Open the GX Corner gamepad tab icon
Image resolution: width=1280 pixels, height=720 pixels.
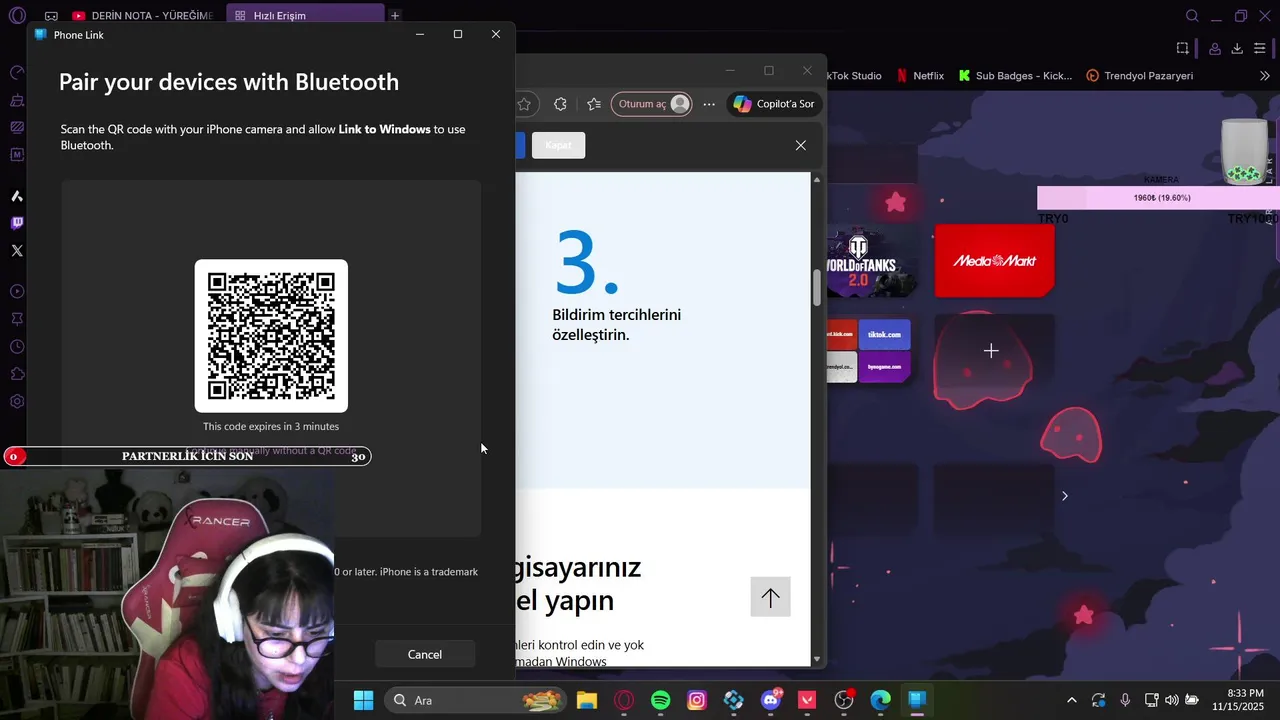(x=51, y=16)
